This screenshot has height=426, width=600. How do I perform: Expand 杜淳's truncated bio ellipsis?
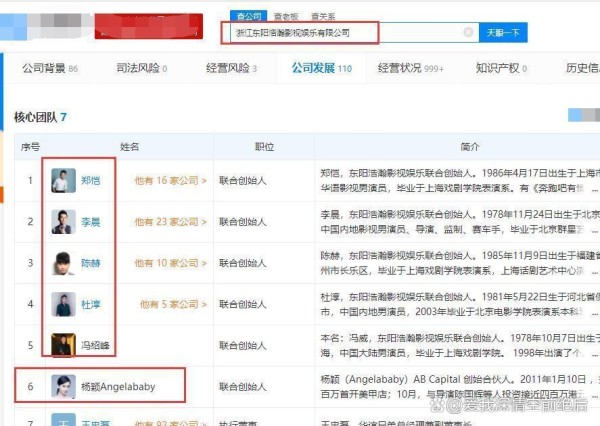pos(595,313)
